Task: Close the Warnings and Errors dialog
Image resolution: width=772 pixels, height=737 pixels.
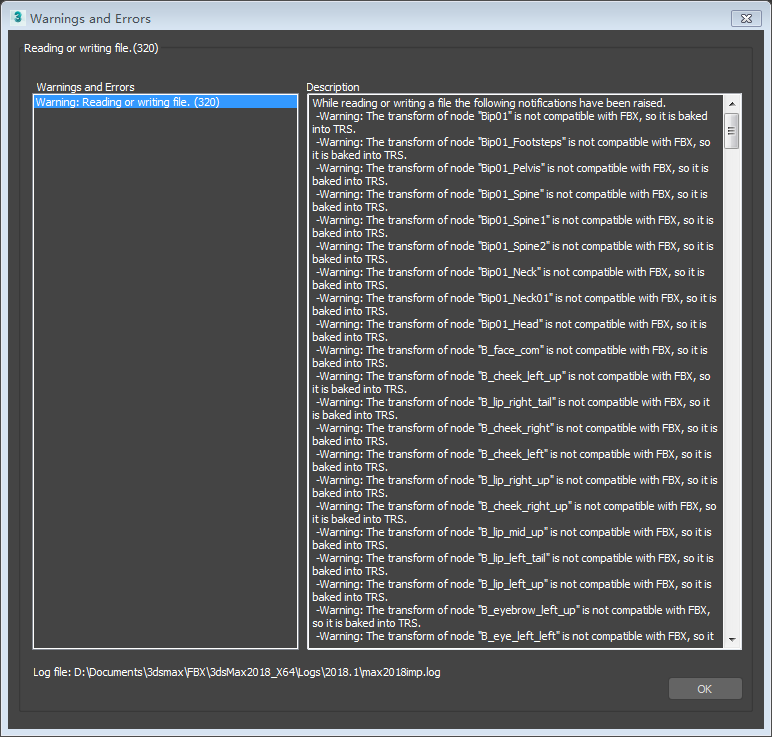Action: click(x=746, y=18)
